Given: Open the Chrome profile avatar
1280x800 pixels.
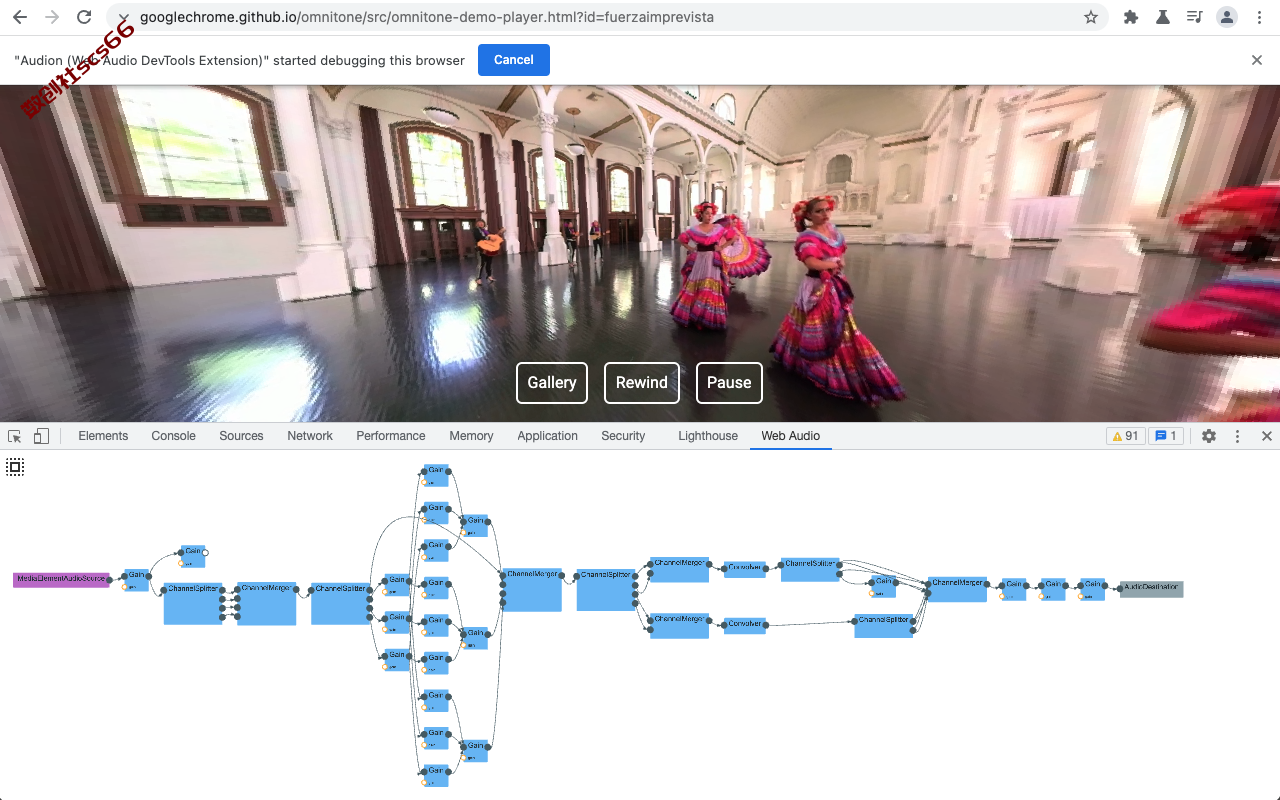Looking at the screenshot, I should point(1226,17).
